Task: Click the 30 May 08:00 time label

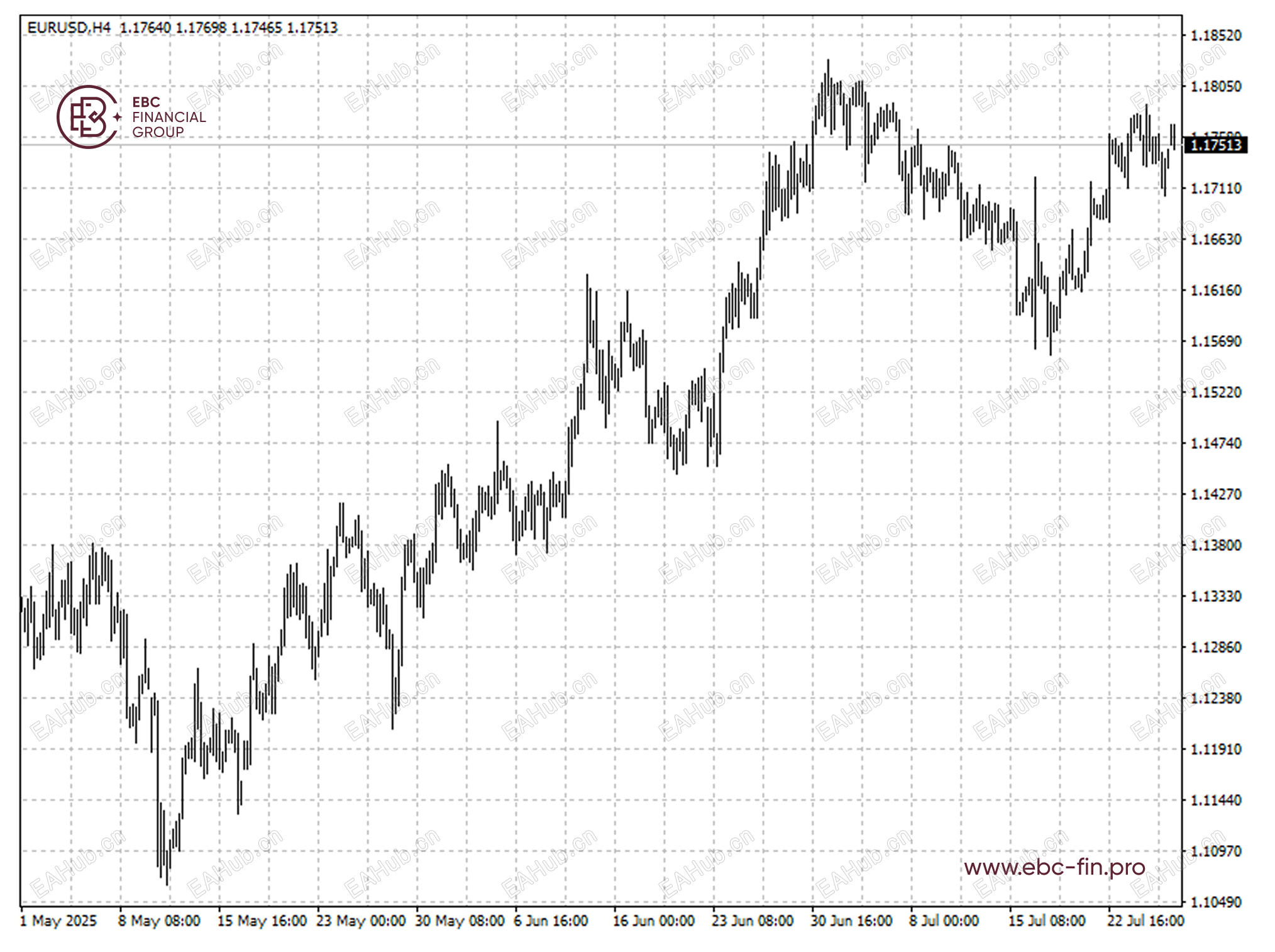Action: click(x=460, y=921)
